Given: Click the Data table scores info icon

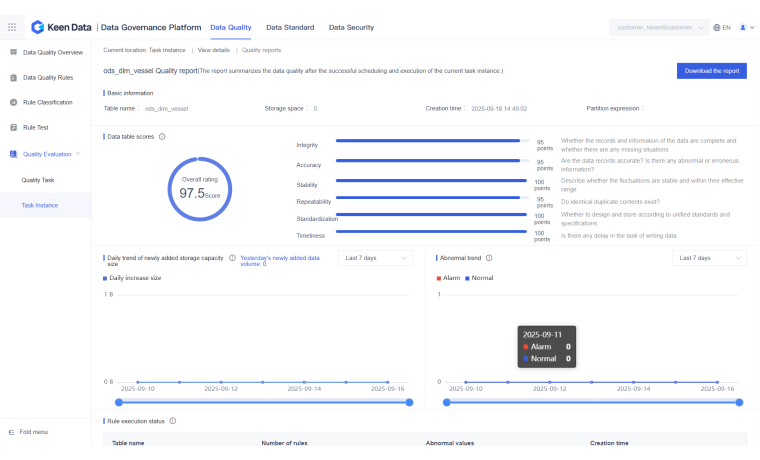Looking at the screenshot, I should click(x=162, y=136).
